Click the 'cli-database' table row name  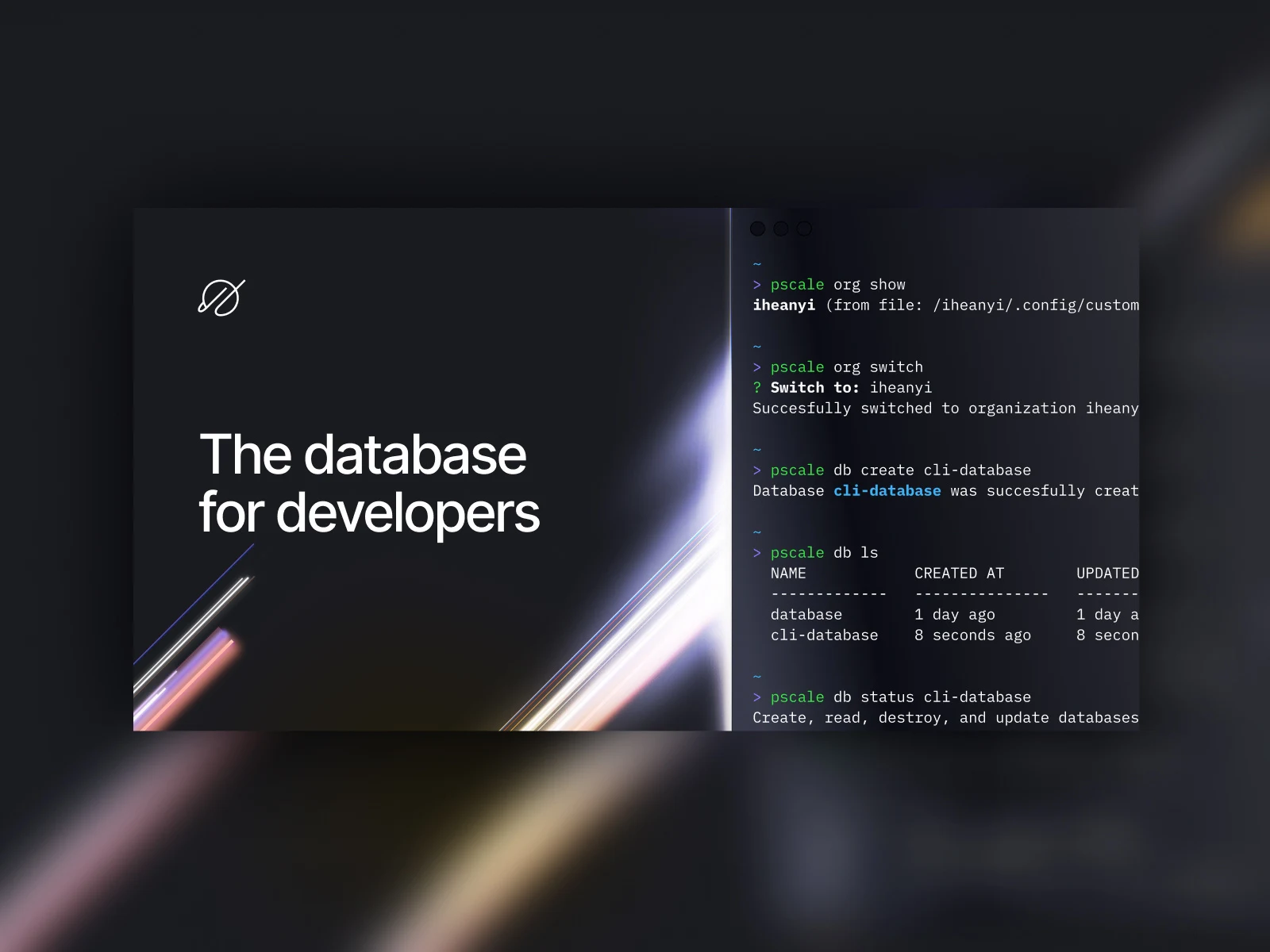824,635
